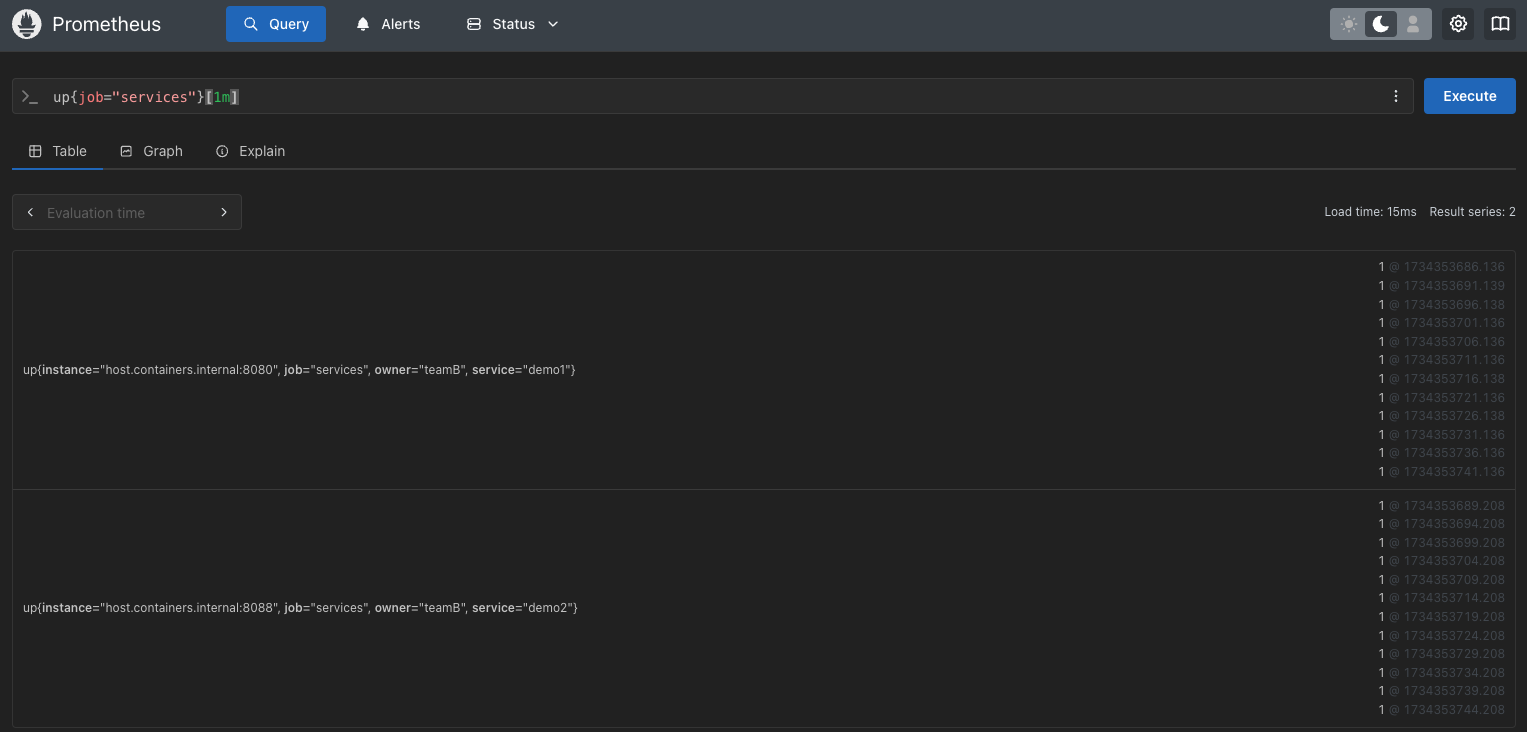This screenshot has width=1527, height=732.
Task: Click sample value at 1734353704.208
Action: [x=1441, y=561]
